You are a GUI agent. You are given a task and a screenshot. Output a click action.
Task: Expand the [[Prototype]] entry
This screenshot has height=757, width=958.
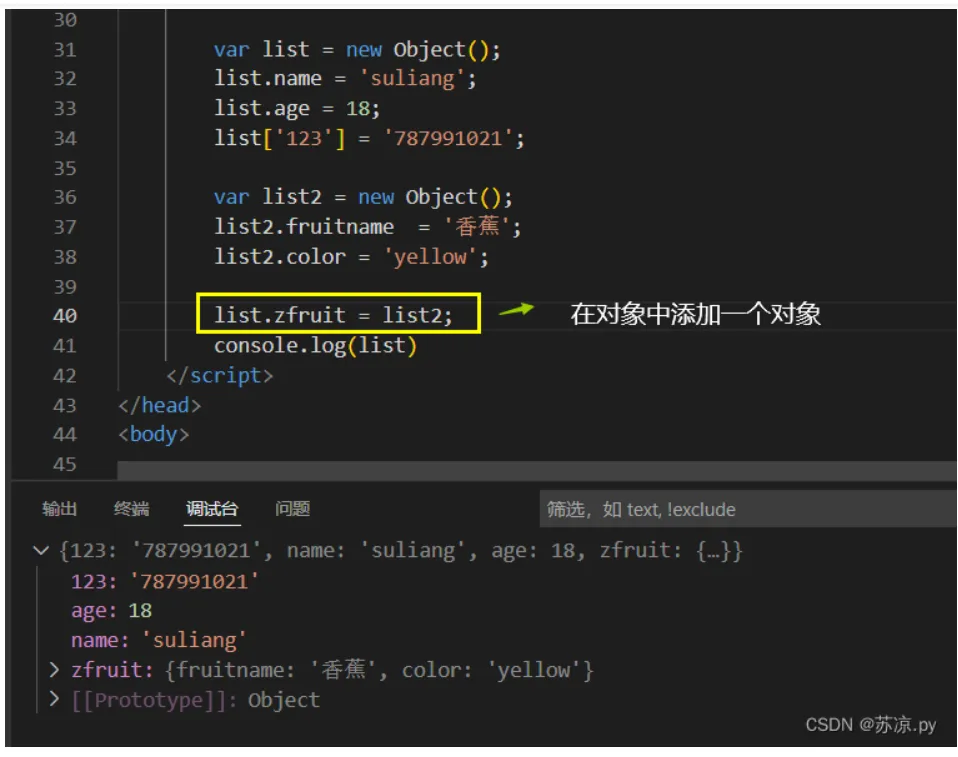[55, 698]
